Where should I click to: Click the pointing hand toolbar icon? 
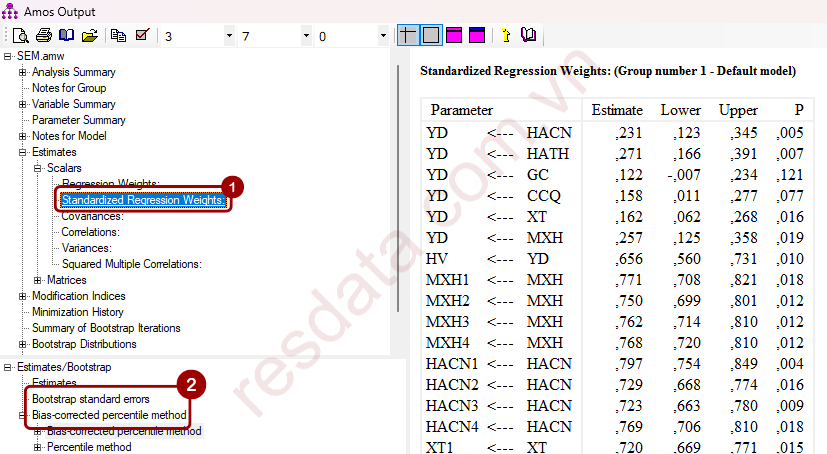click(x=506, y=36)
